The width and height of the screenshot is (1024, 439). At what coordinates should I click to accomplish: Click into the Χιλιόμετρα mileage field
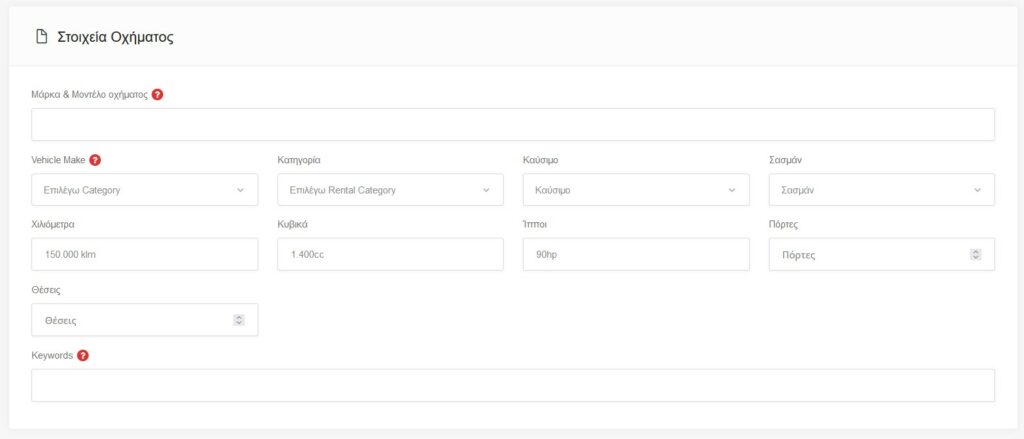[x=144, y=255]
